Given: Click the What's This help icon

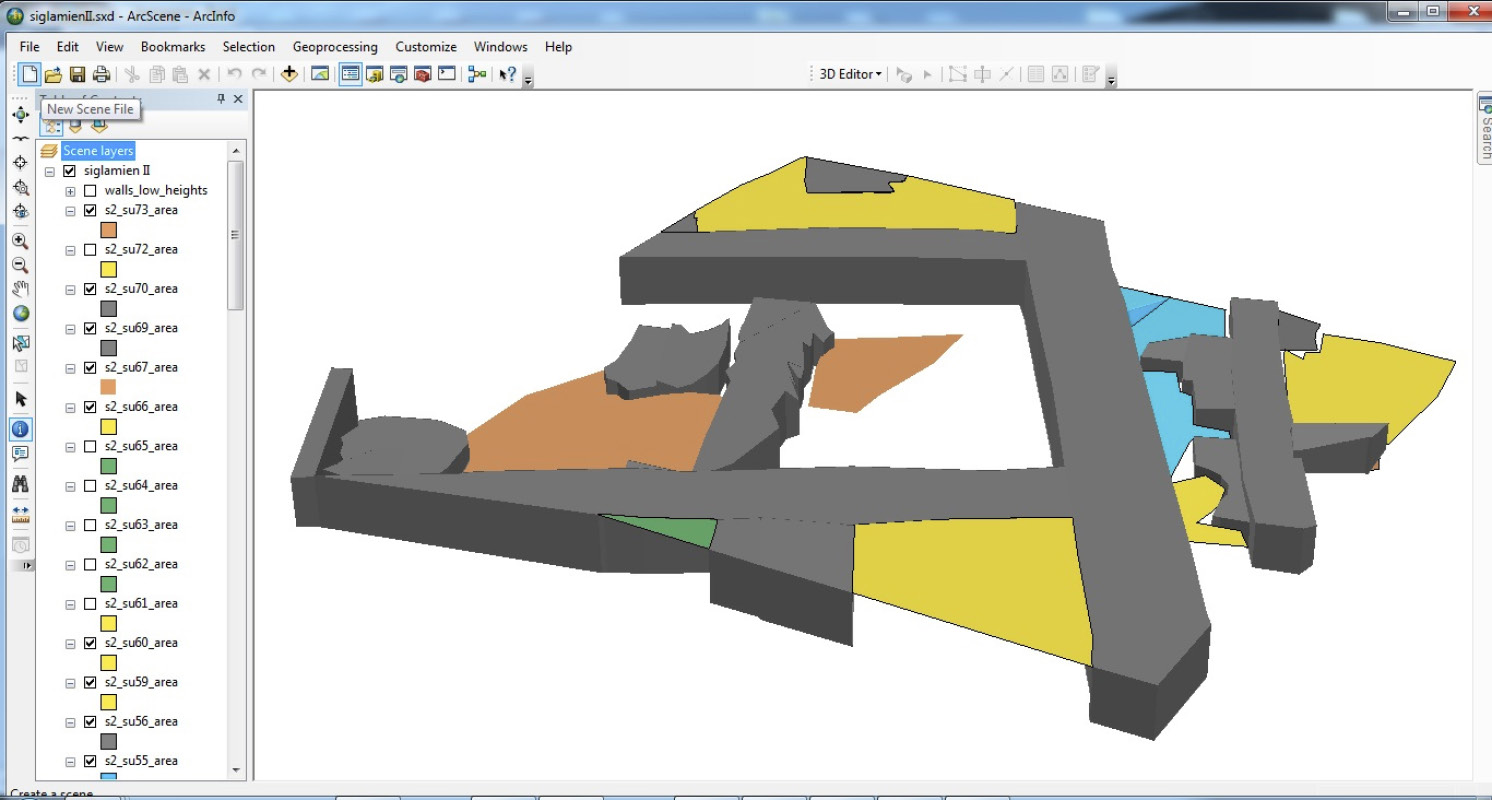Looking at the screenshot, I should pos(508,74).
